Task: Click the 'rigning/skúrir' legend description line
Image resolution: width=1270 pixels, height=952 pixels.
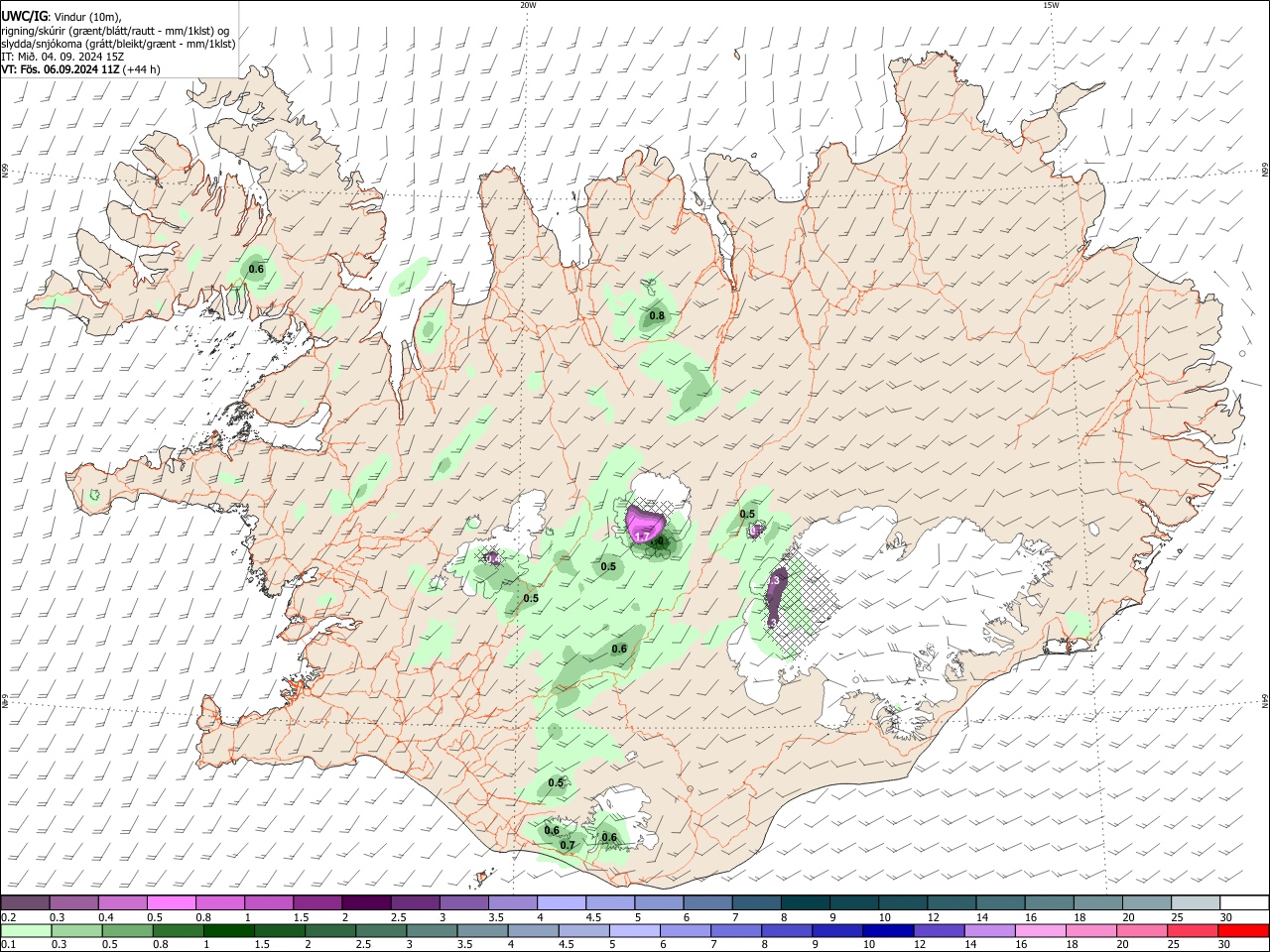Action: (115, 31)
